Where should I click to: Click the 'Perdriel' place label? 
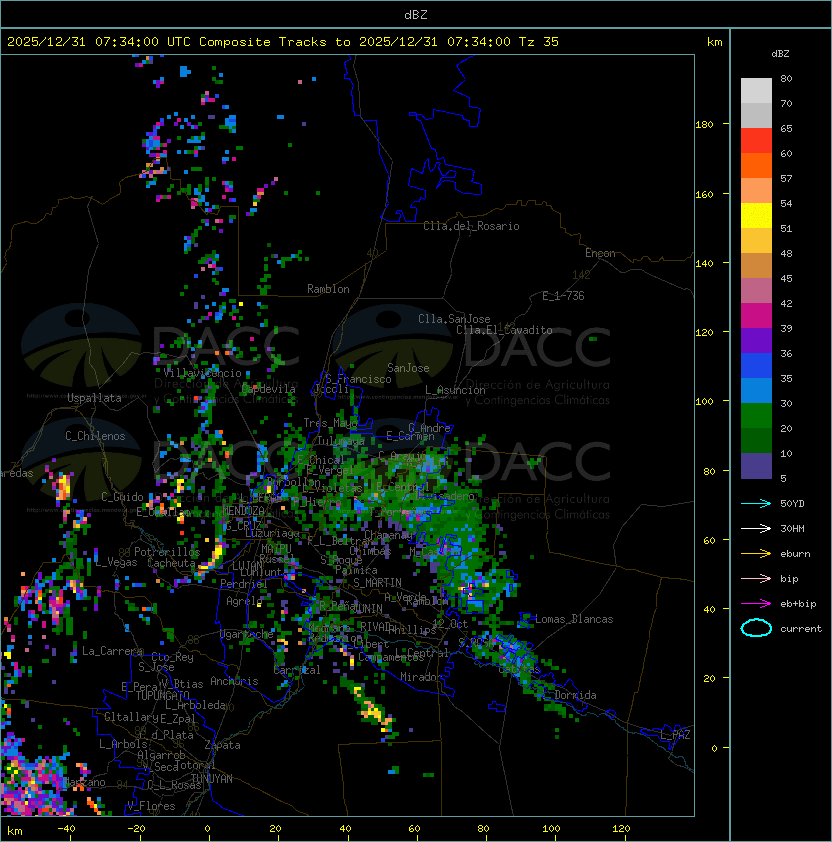[244, 583]
